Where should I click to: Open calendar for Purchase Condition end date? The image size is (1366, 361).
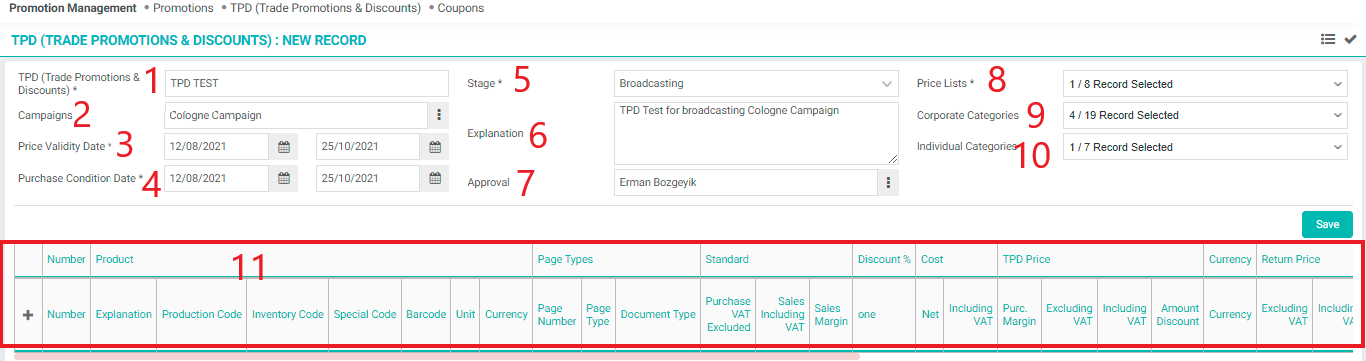(435, 179)
